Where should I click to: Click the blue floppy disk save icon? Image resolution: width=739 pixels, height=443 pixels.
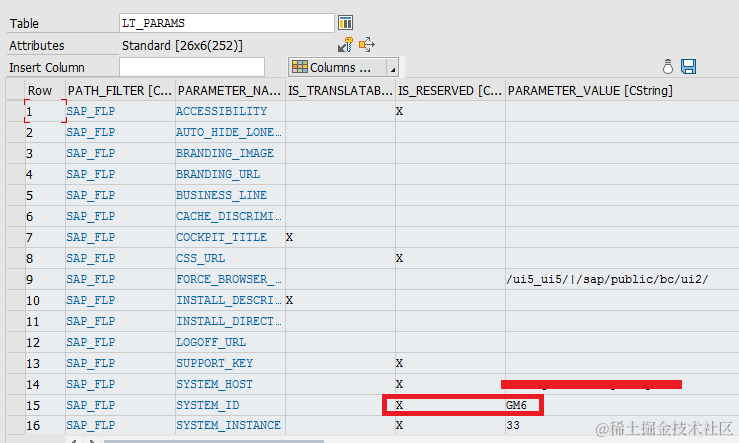[x=689, y=66]
